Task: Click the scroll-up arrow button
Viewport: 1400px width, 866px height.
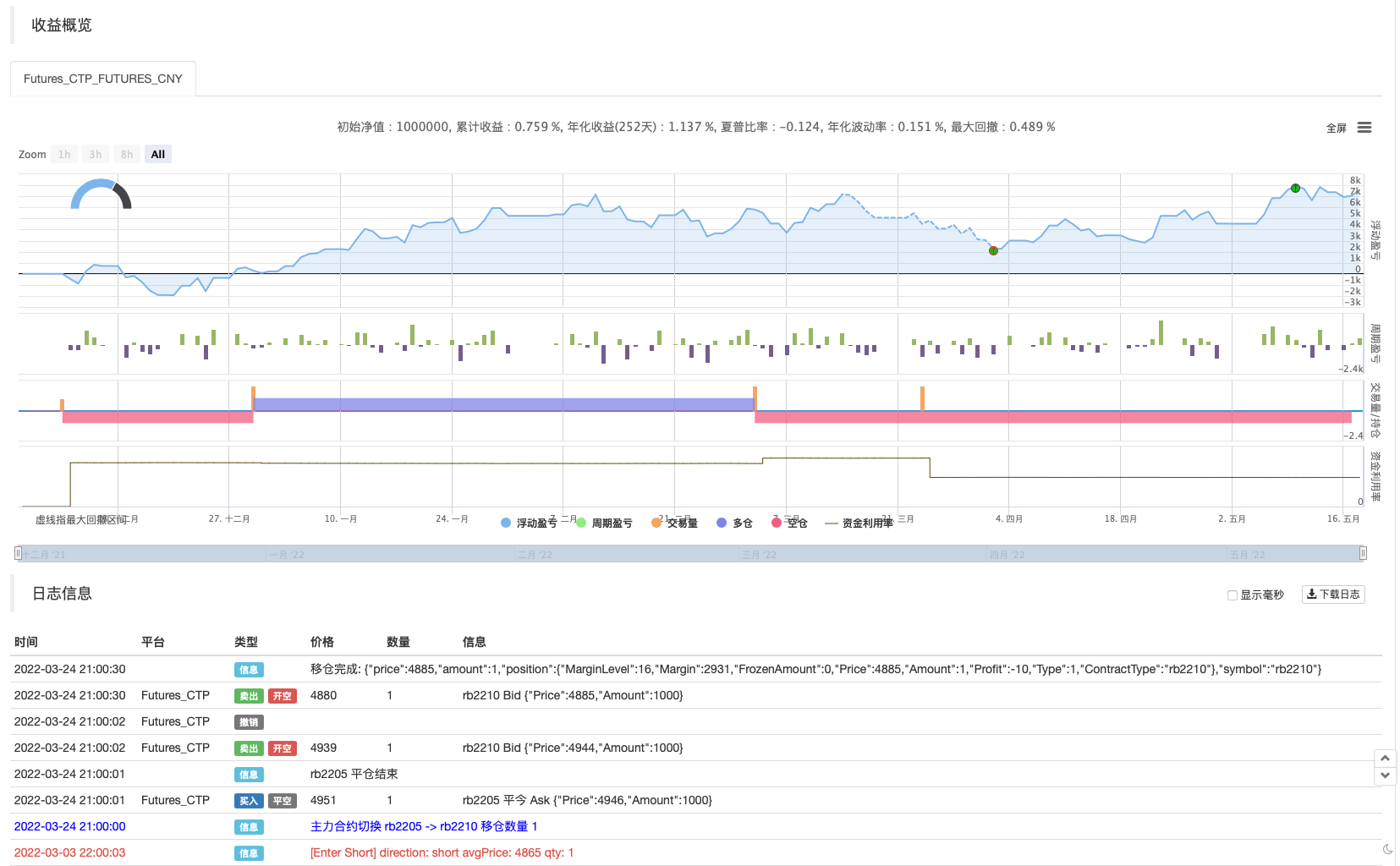Action: [1385, 759]
